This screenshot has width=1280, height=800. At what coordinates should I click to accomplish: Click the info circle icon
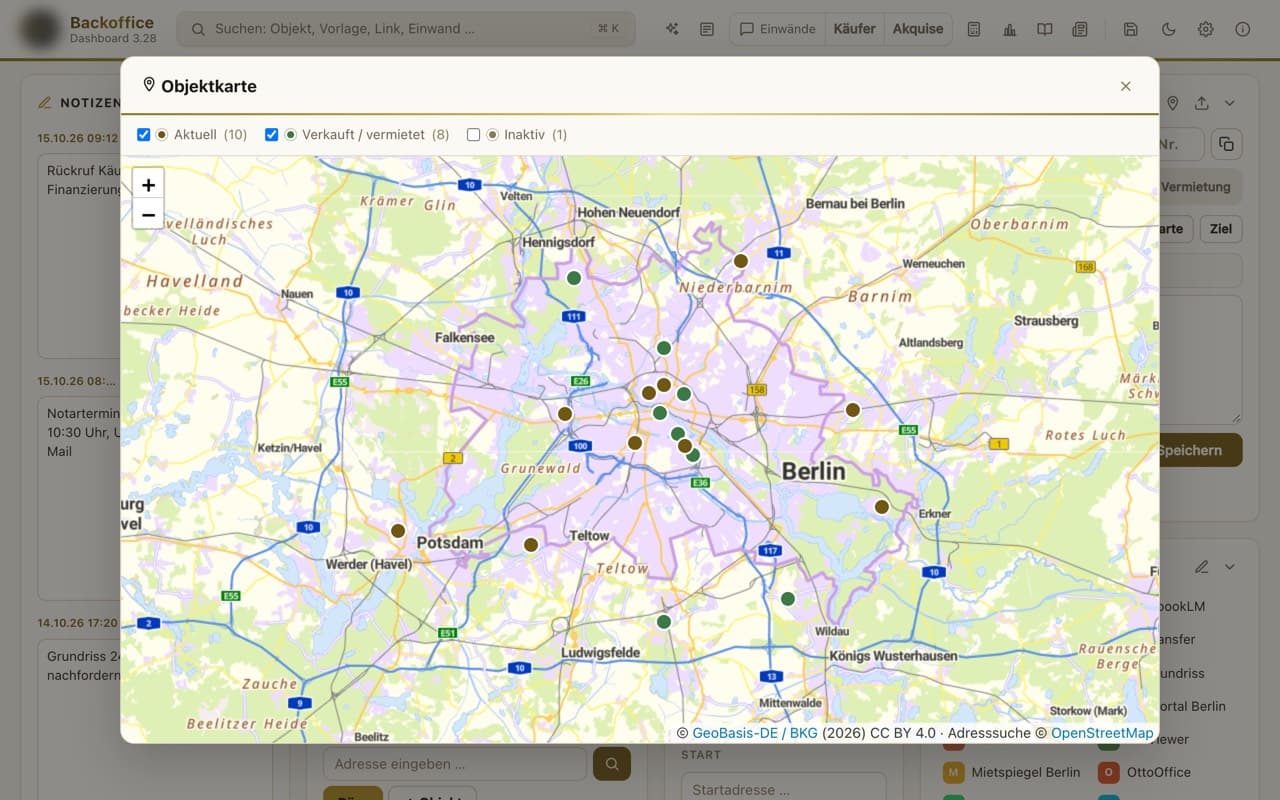[x=1243, y=29]
